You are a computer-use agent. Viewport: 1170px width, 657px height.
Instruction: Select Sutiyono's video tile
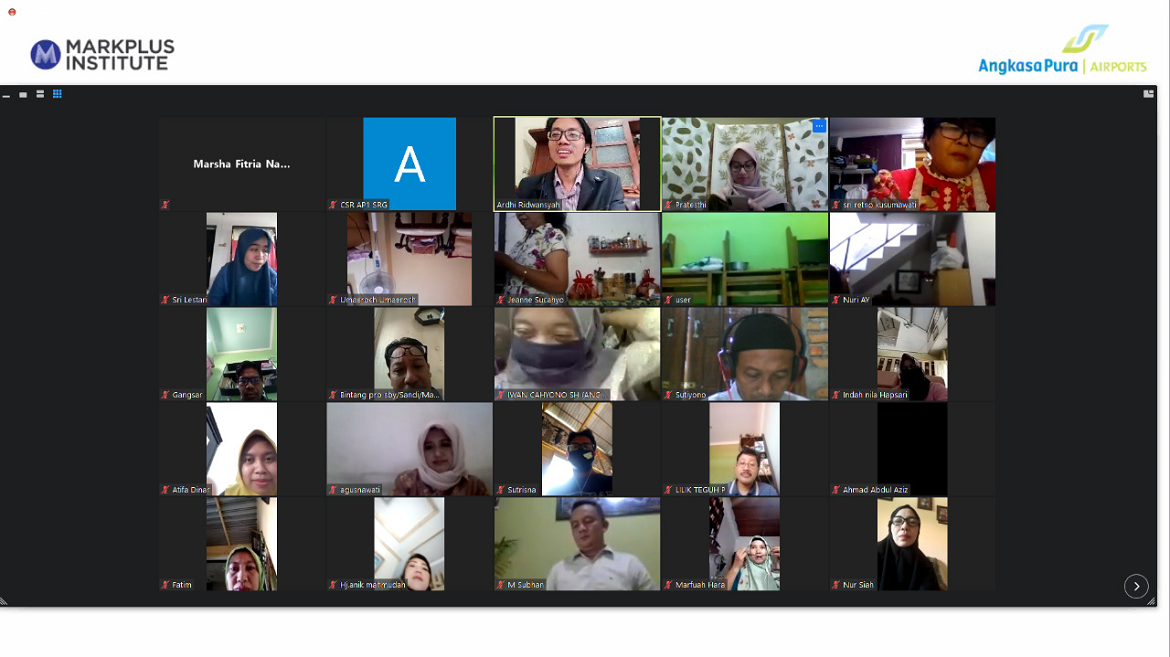745,353
